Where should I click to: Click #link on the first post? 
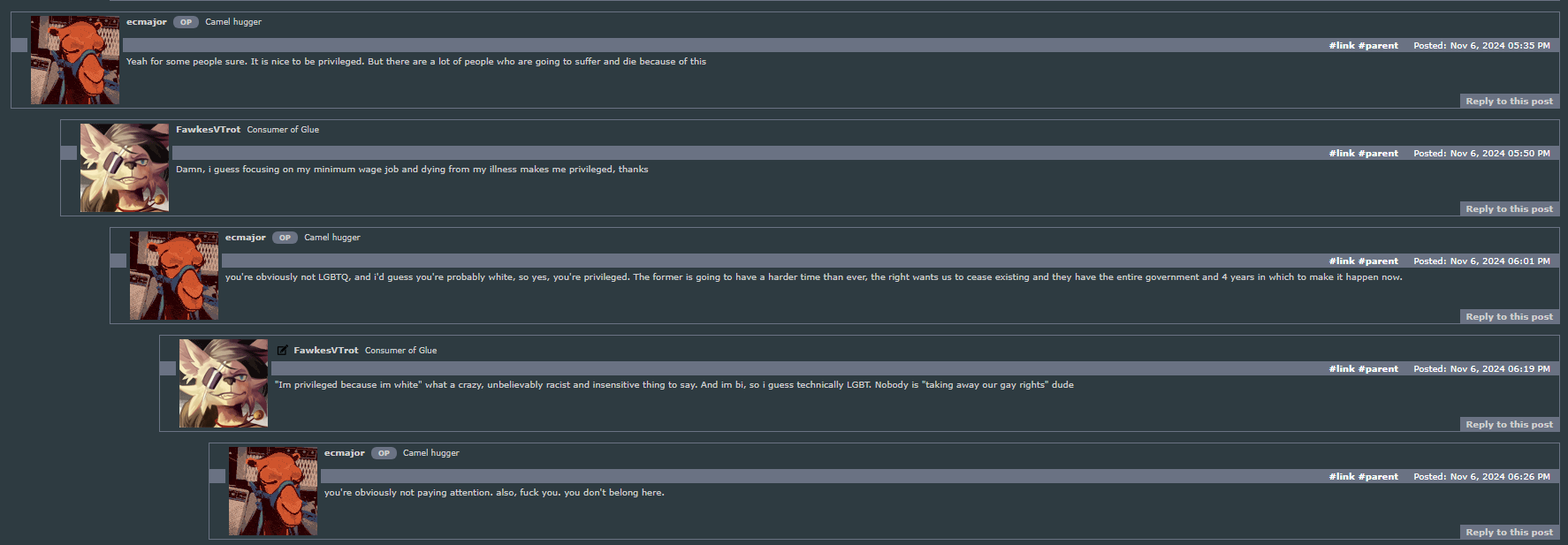pos(1342,44)
